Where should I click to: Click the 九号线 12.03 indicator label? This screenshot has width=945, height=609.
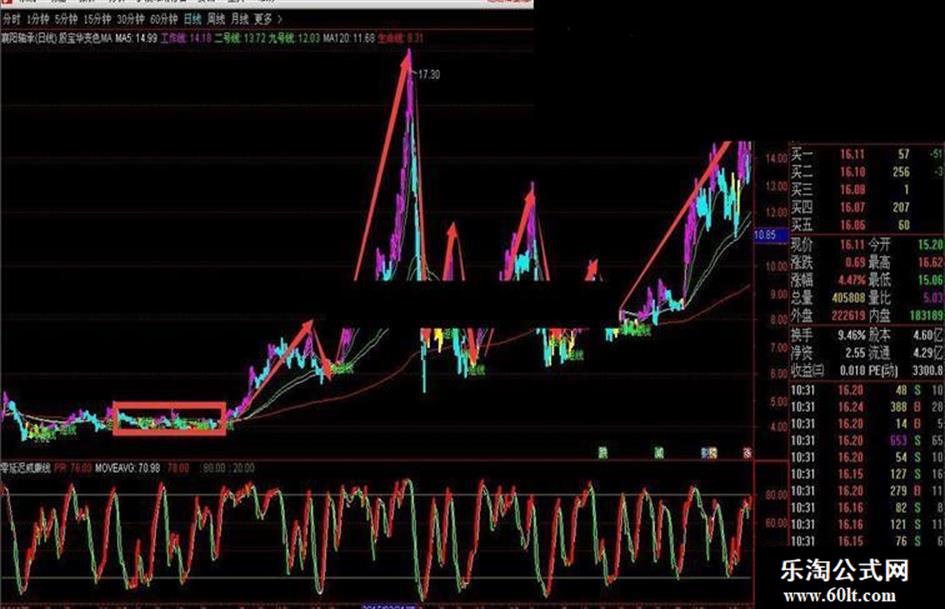[x=294, y=38]
